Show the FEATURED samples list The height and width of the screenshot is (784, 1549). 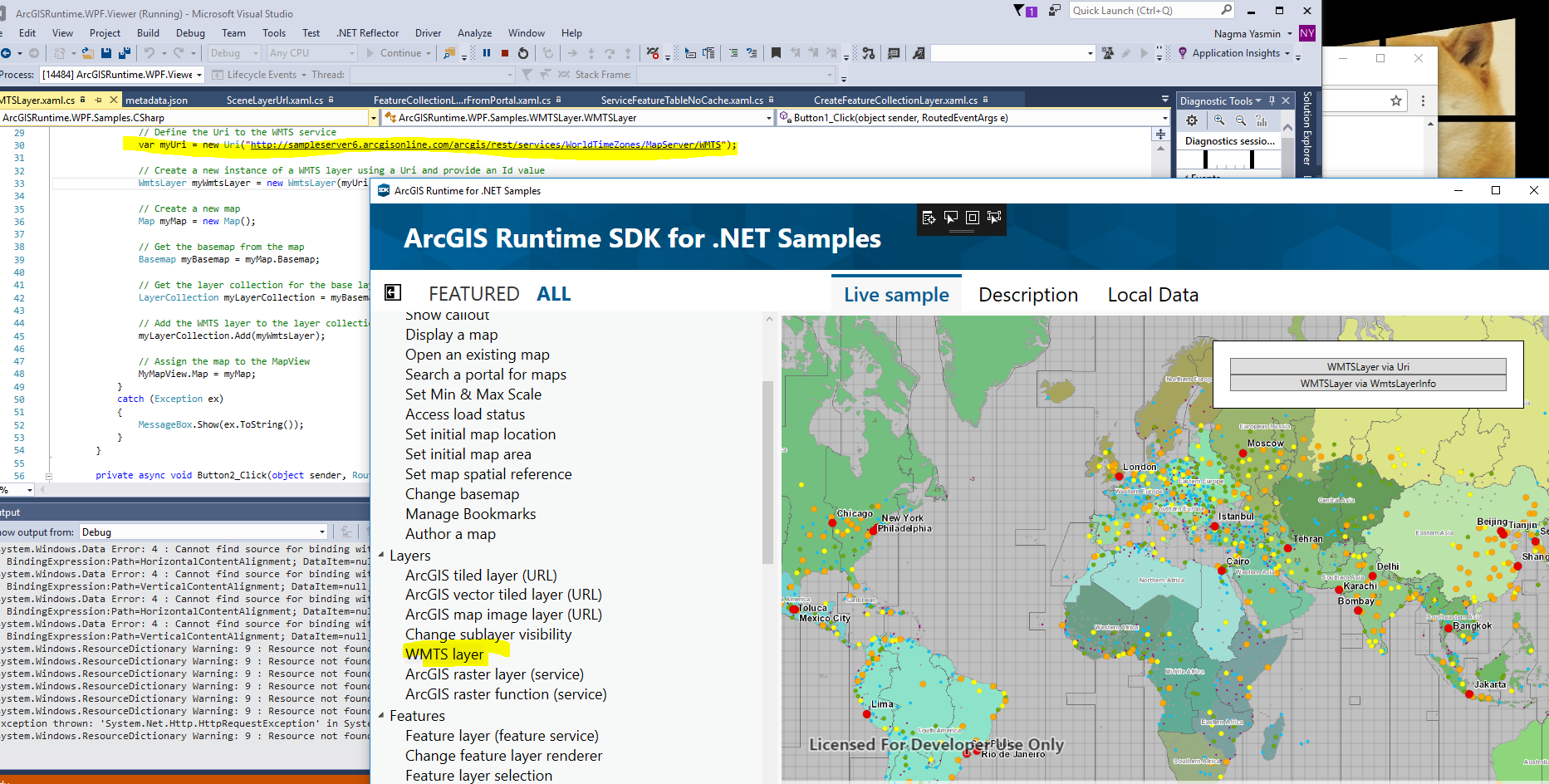[473, 294]
